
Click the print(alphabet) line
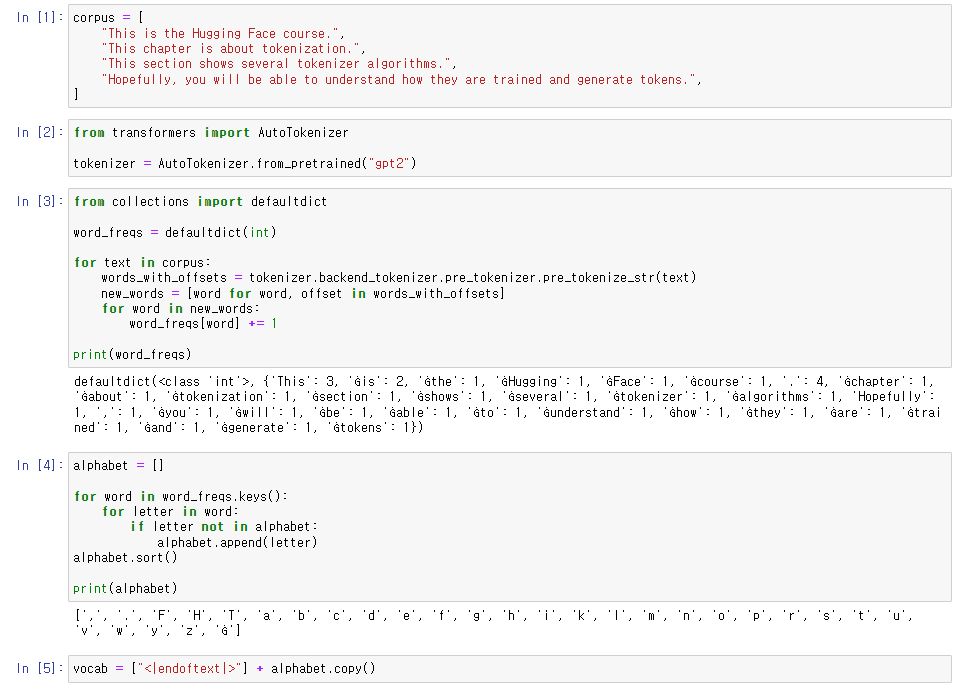[x=125, y=588]
